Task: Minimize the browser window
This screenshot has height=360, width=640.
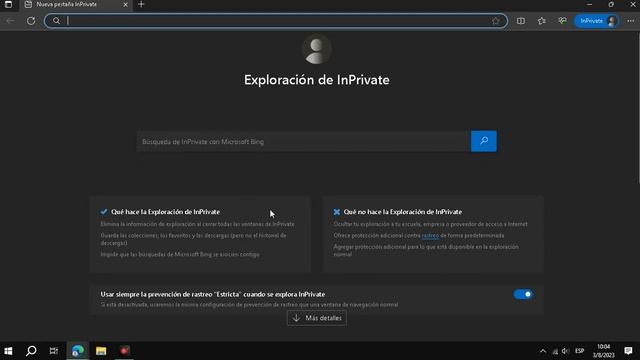Action: pos(589,4)
